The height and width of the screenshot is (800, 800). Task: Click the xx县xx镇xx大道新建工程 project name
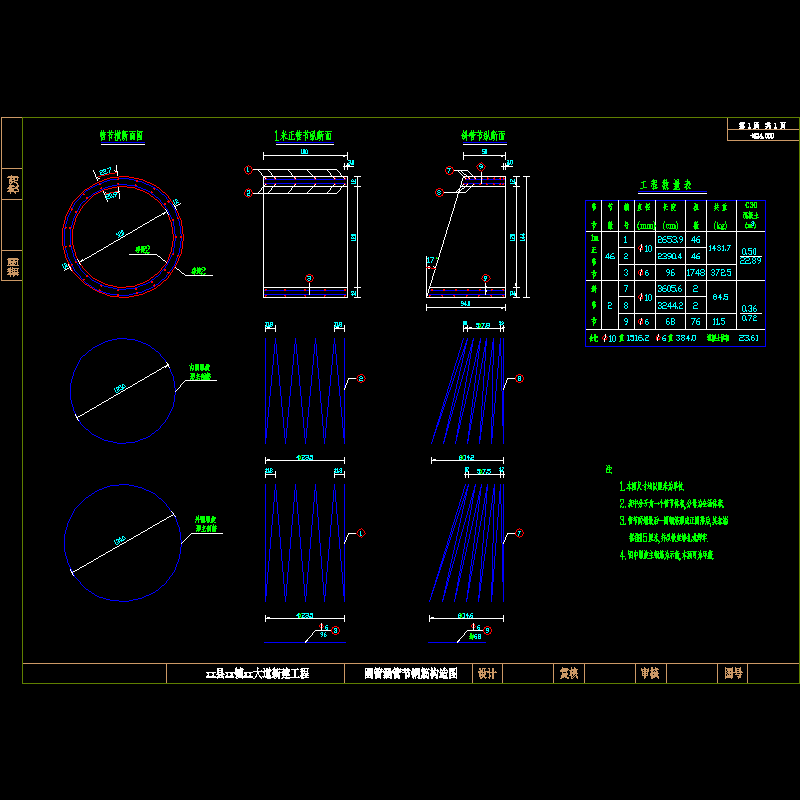pyautogui.click(x=258, y=673)
